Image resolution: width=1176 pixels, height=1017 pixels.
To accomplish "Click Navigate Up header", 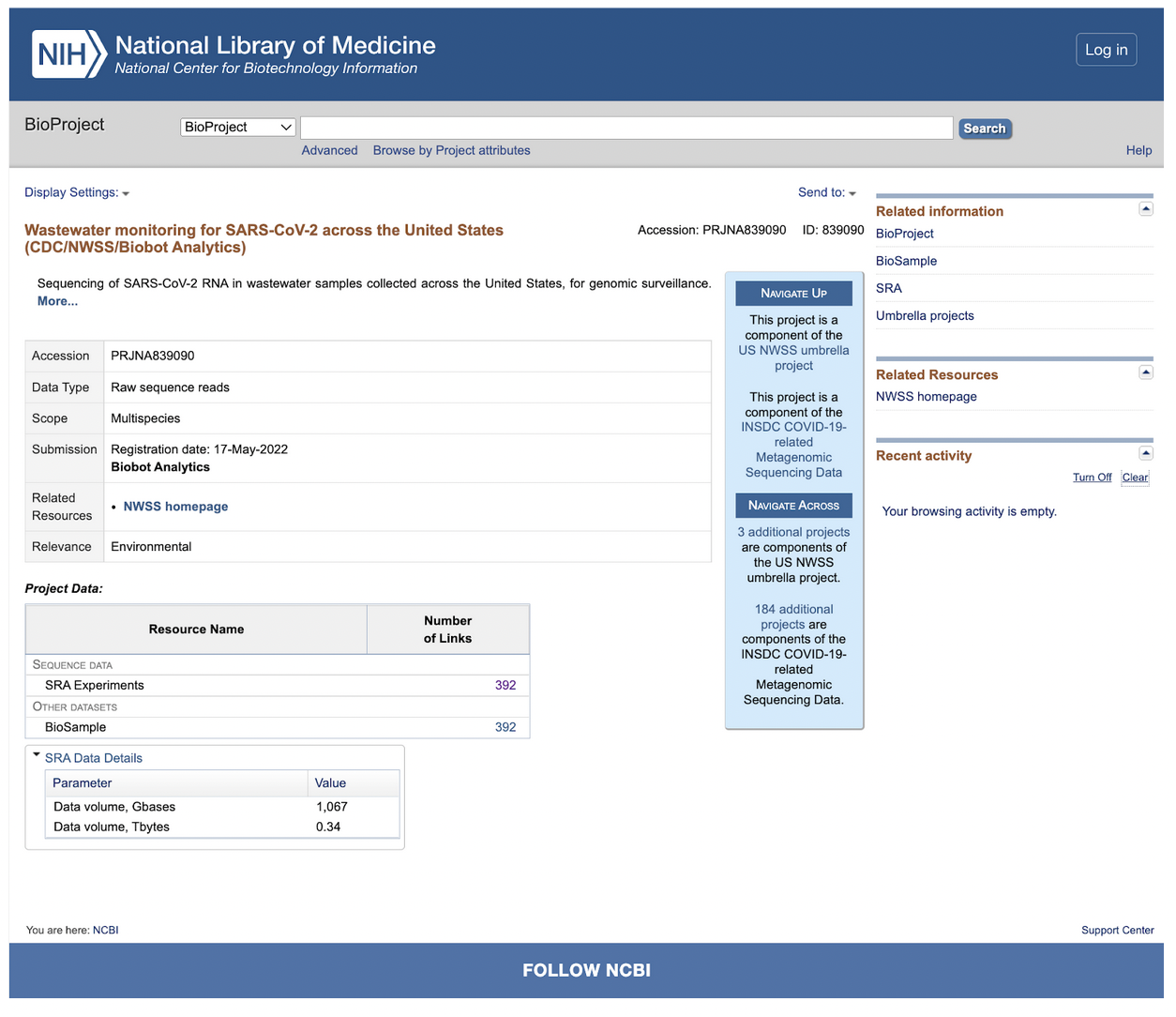I will click(793, 294).
